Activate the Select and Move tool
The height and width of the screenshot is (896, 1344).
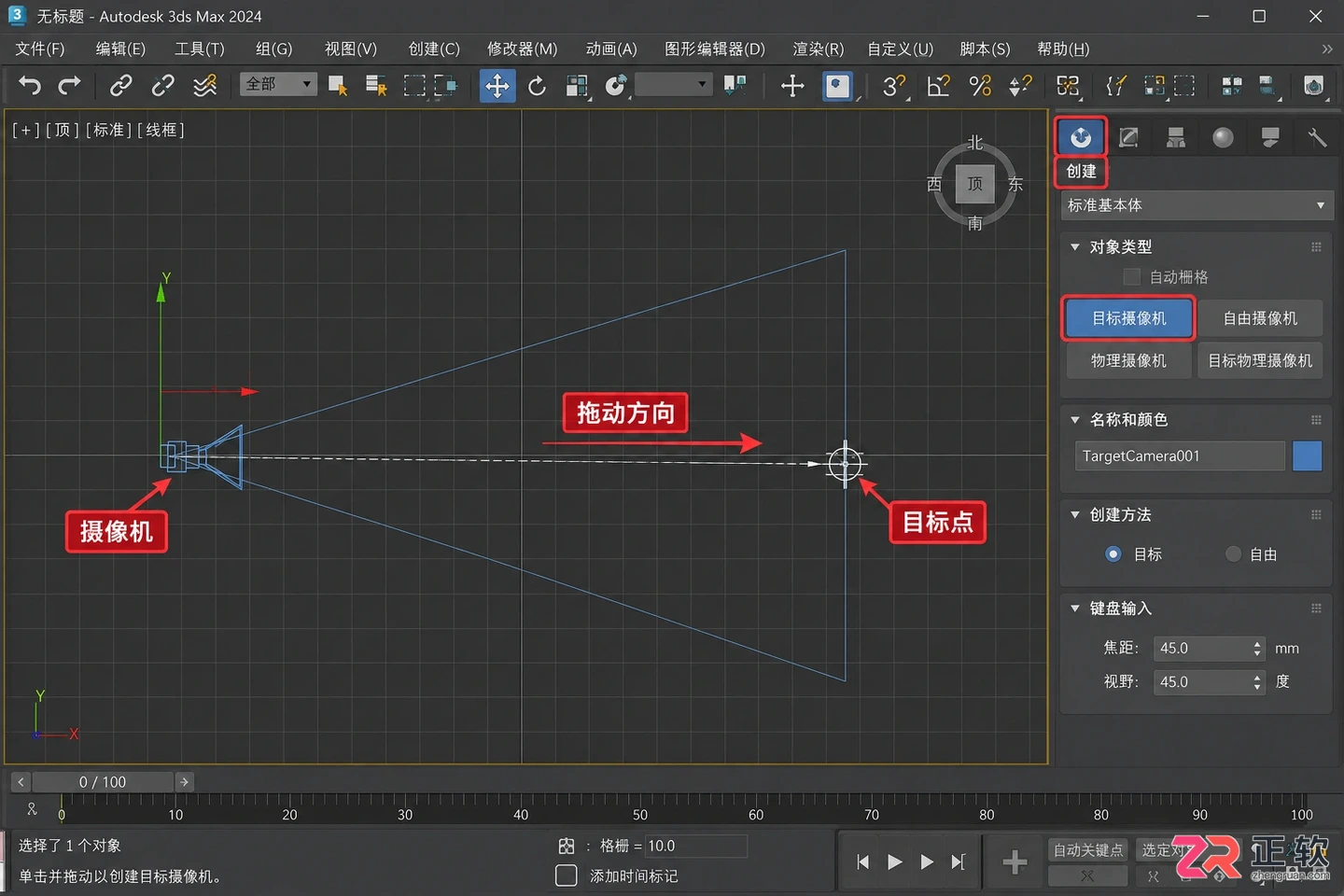point(497,86)
